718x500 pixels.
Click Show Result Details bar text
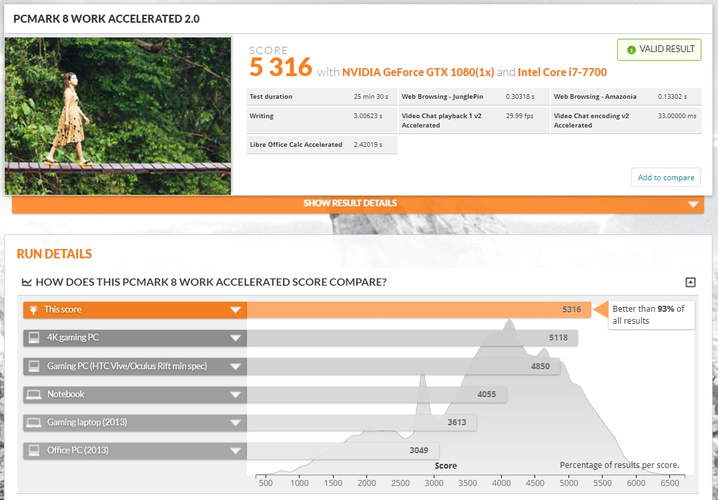coord(350,203)
